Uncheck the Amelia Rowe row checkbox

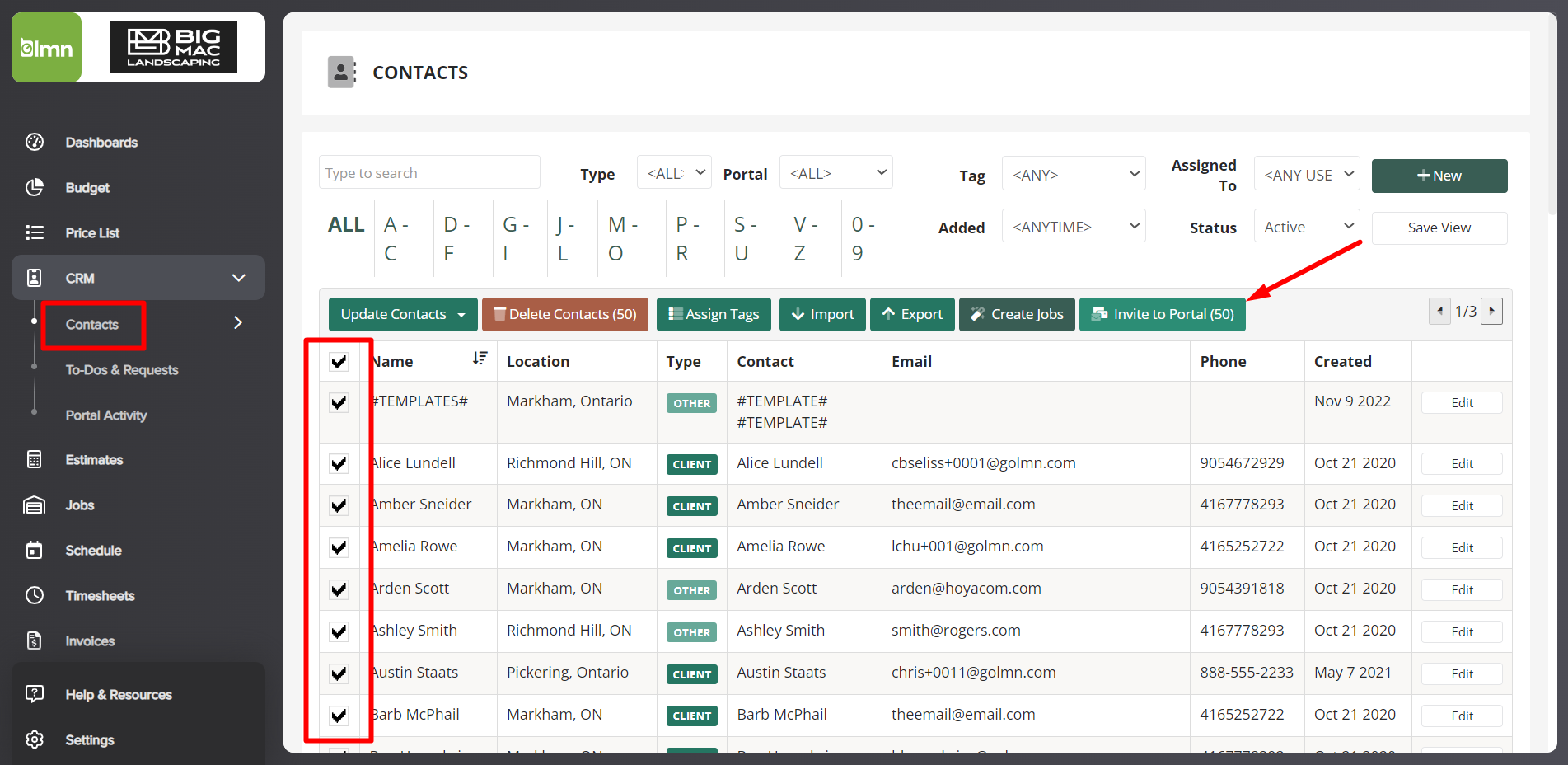[x=339, y=547]
